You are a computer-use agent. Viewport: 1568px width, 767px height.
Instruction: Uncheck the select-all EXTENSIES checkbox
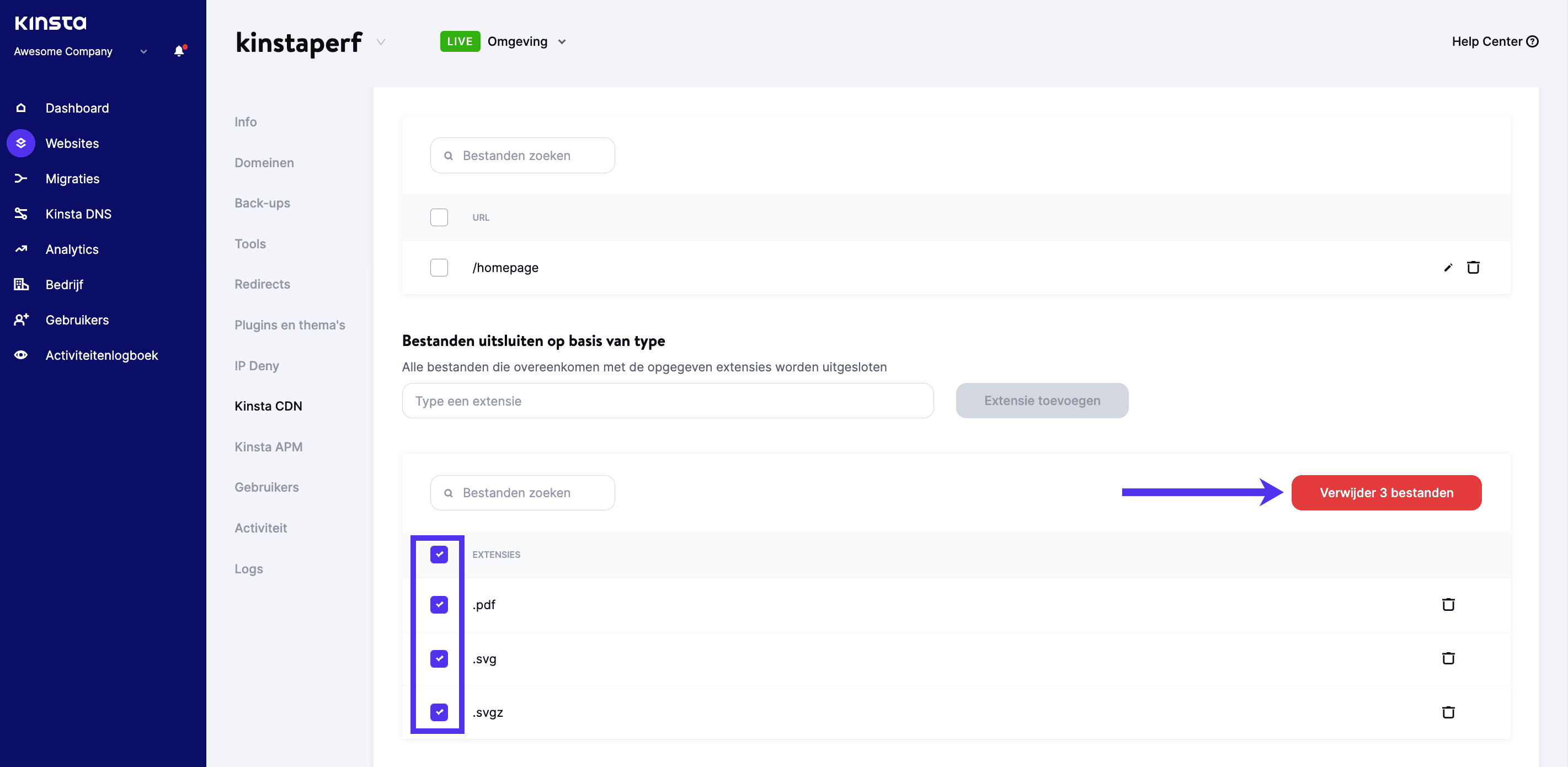[x=439, y=555]
